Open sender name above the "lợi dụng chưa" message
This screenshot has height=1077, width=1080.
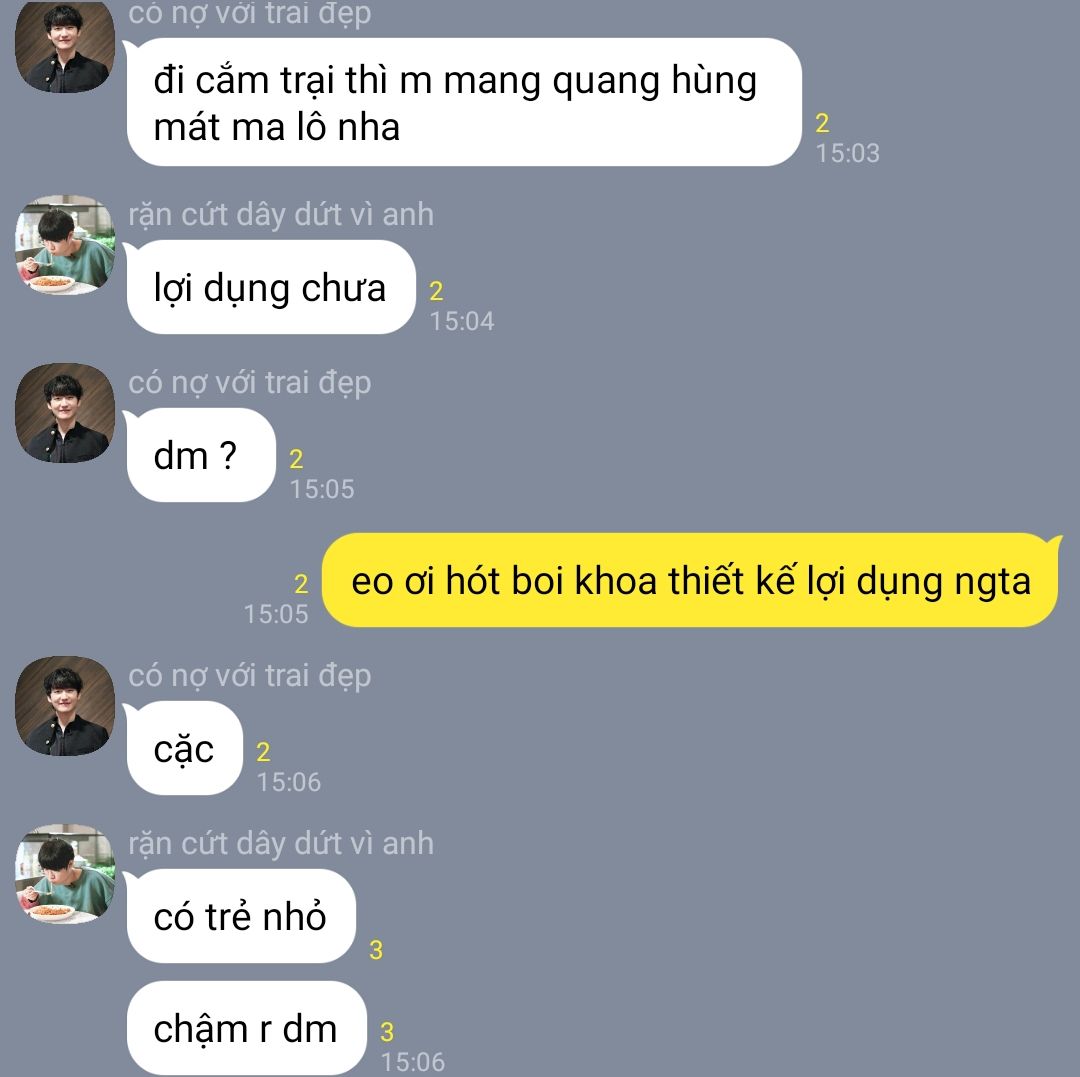pyautogui.click(x=281, y=214)
